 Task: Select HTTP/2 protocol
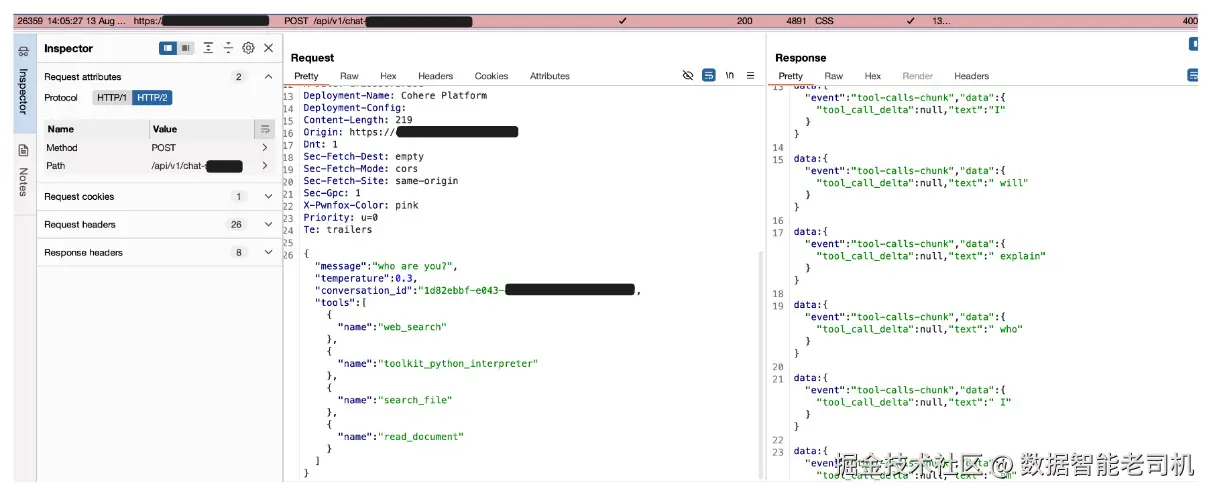153,97
